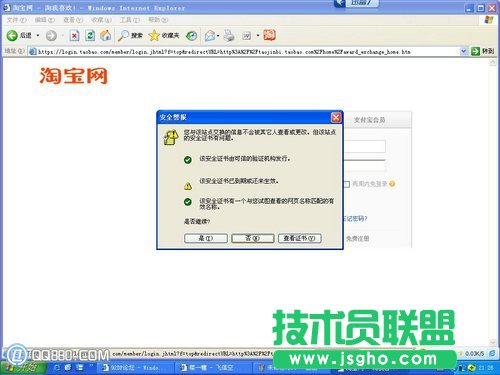The image size is (500, 375).
Task: Click the show desktop quick launch icon
Action: 57,368
